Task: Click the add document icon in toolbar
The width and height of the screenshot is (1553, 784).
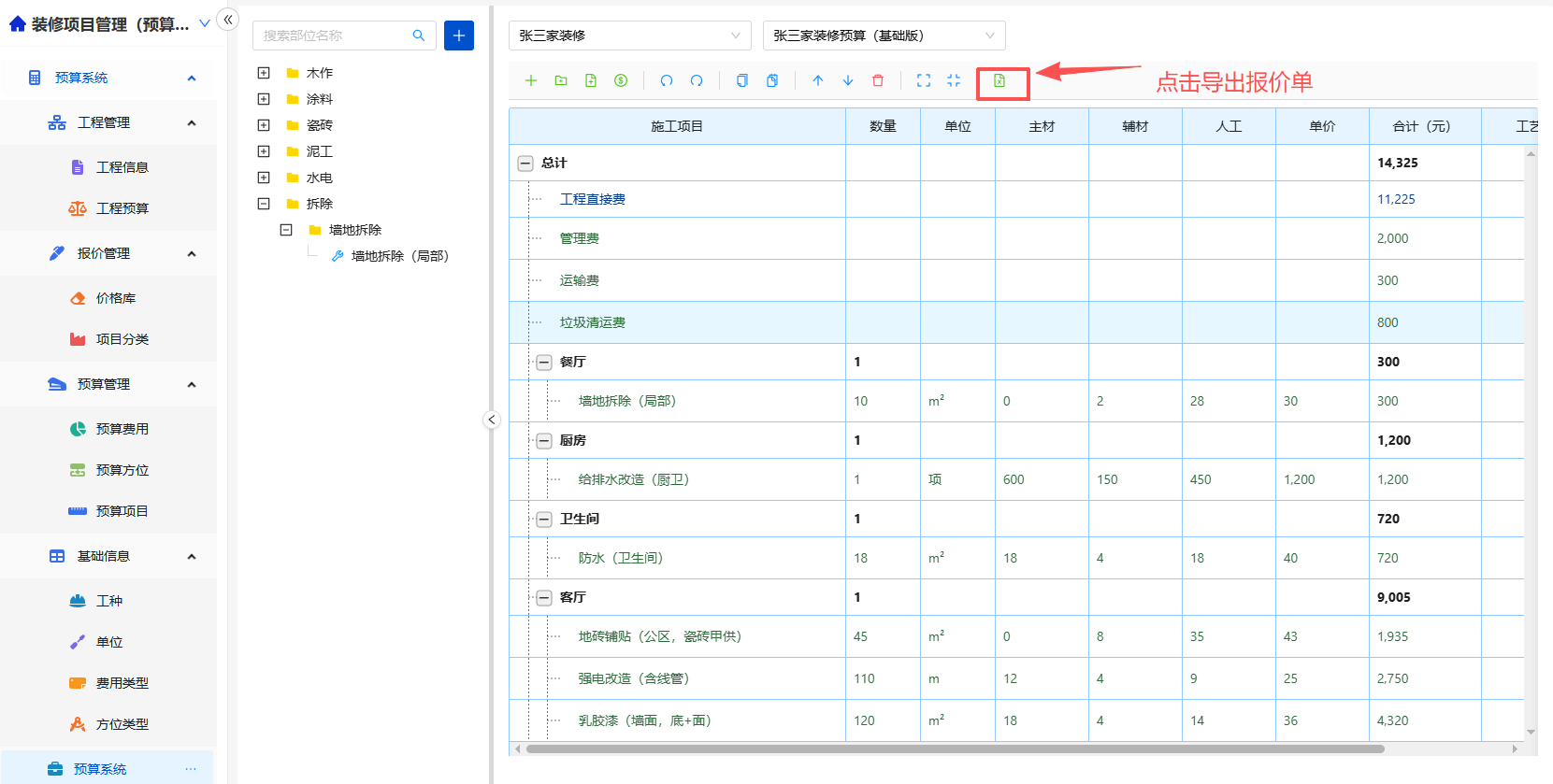Action: click(591, 81)
